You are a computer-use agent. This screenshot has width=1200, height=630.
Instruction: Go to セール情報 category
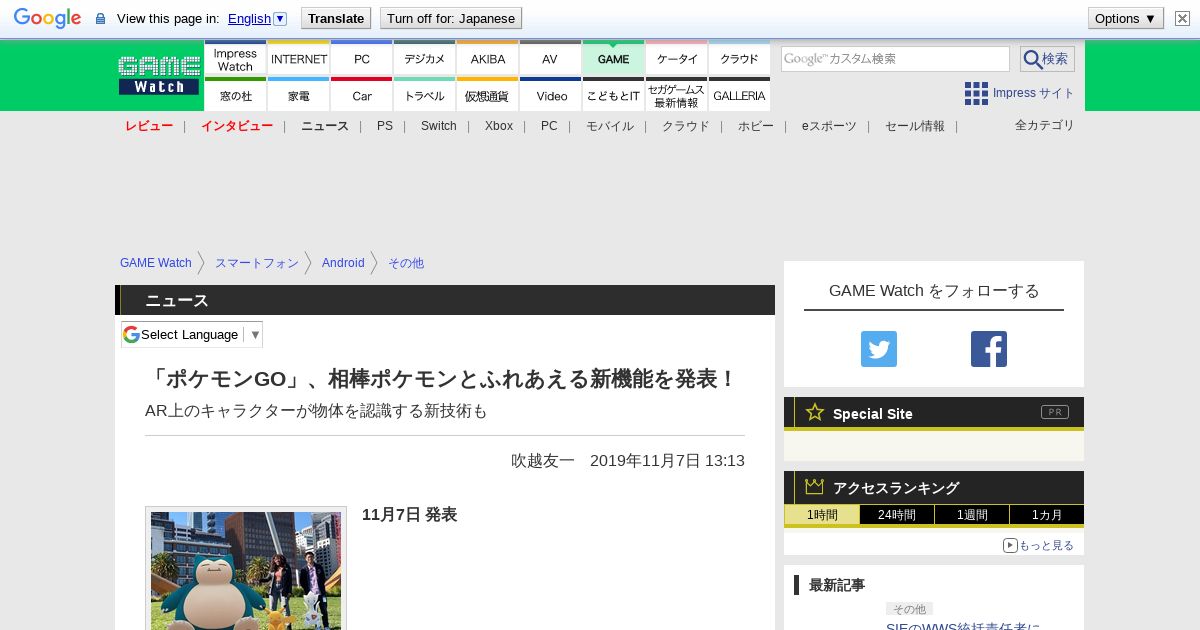pyautogui.click(x=915, y=126)
